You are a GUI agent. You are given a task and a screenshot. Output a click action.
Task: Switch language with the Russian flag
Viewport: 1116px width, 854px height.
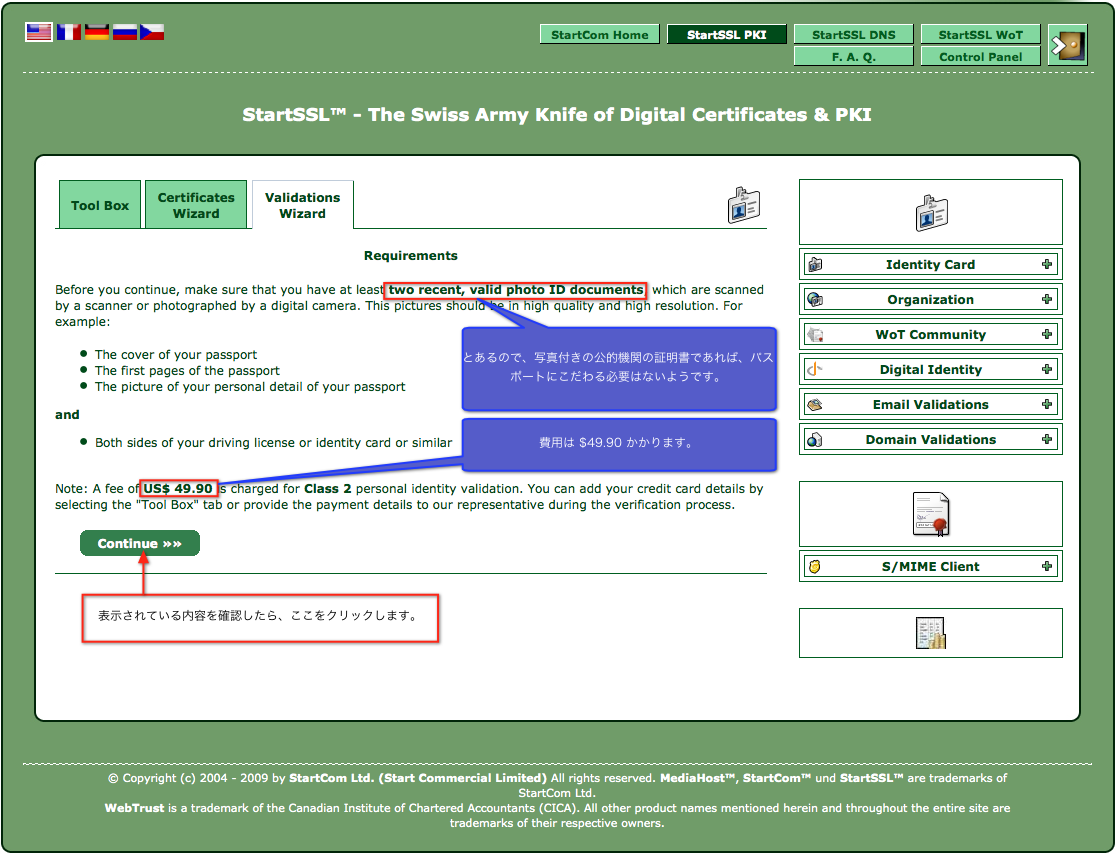tap(125, 32)
